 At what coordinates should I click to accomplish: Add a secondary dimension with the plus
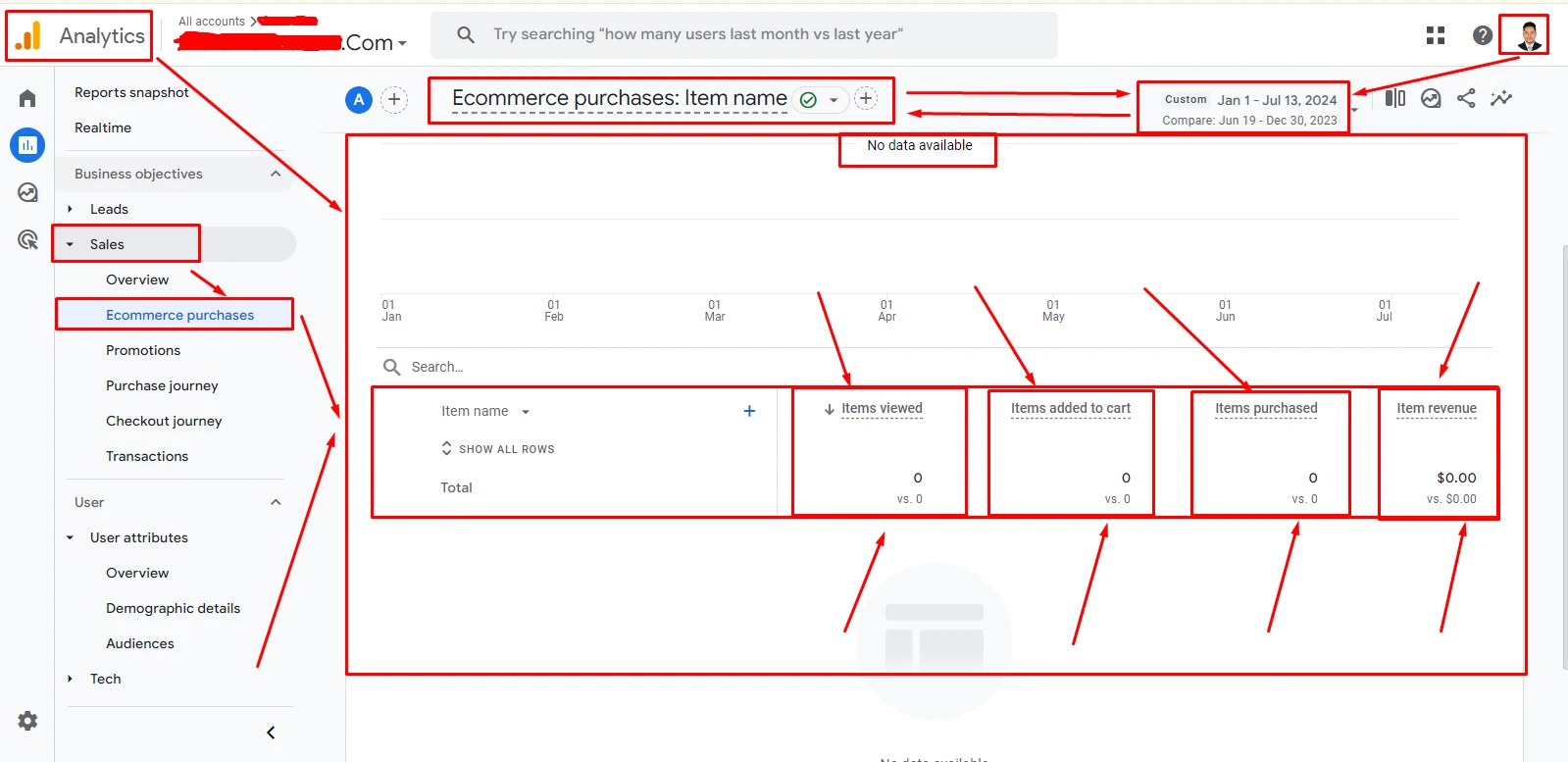[749, 411]
